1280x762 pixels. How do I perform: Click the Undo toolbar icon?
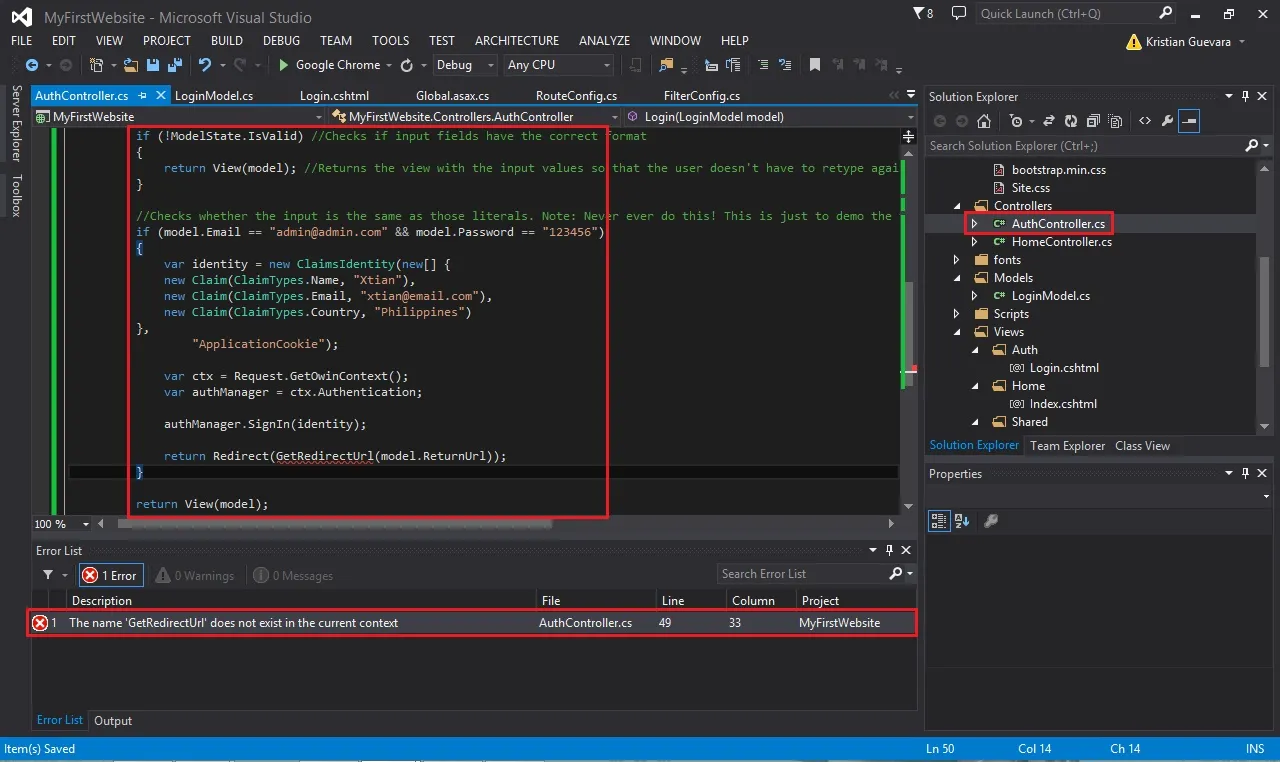tap(205, 65)
